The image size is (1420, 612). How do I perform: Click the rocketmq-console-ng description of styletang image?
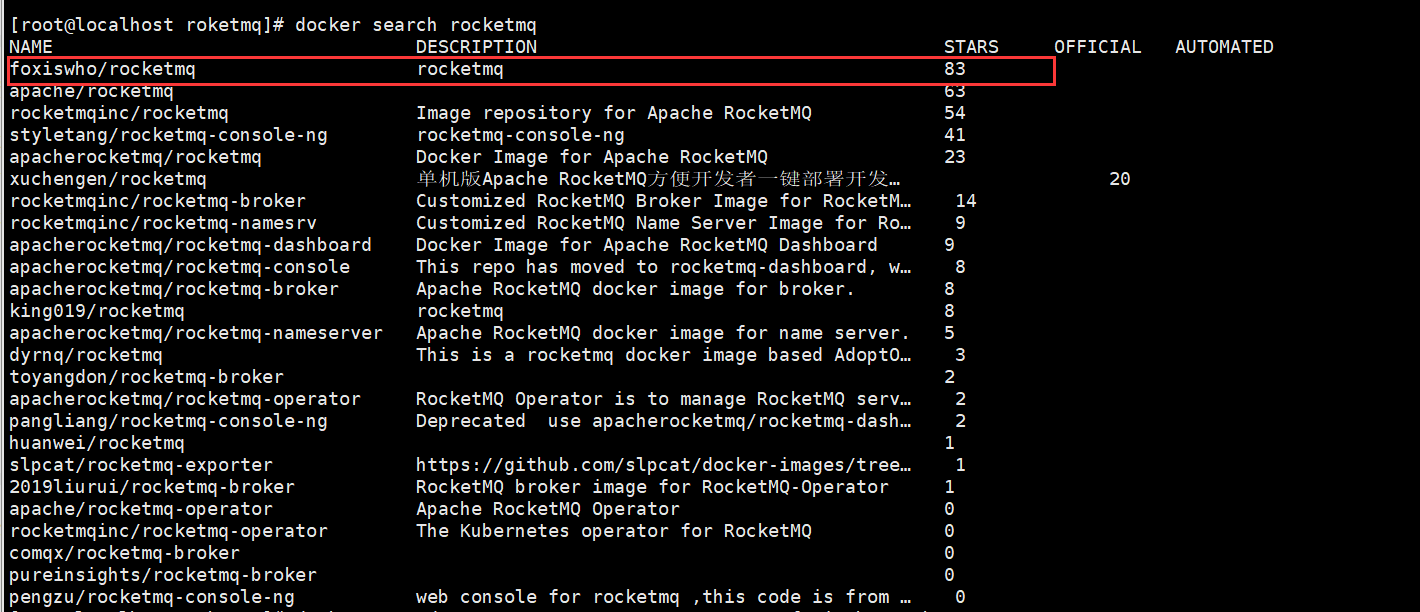point(520,135)
